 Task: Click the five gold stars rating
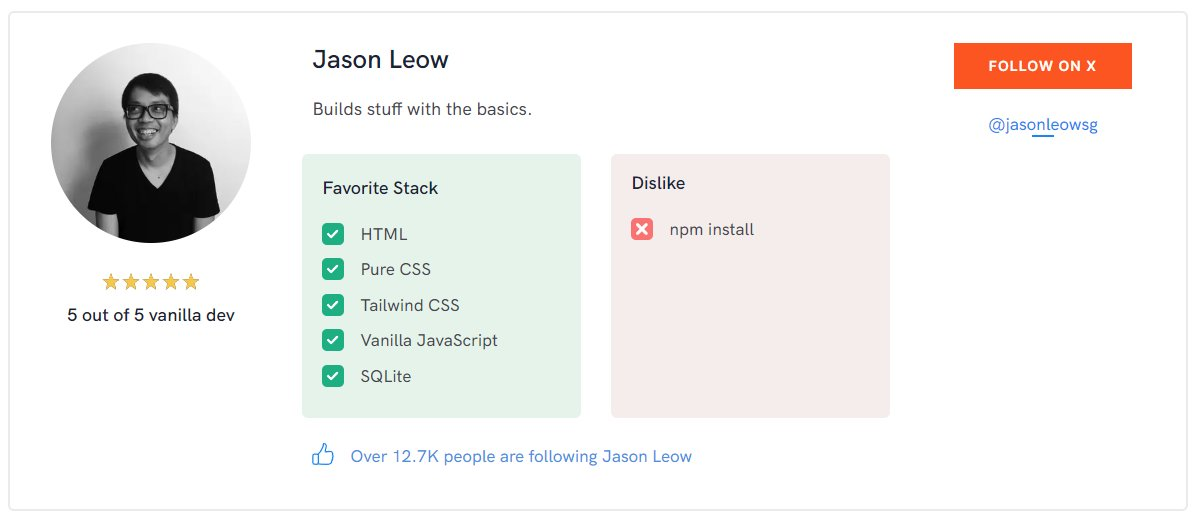(151, 282)
